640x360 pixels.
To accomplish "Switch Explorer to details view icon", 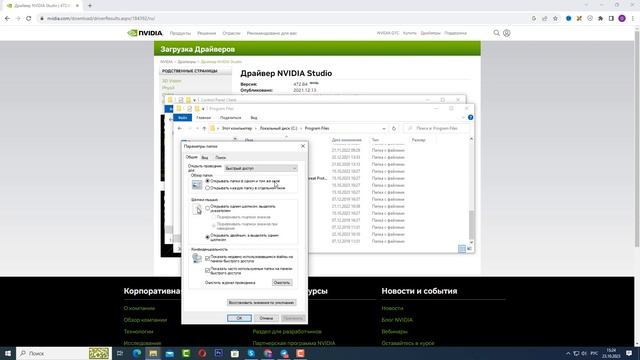I will [462, 249].
